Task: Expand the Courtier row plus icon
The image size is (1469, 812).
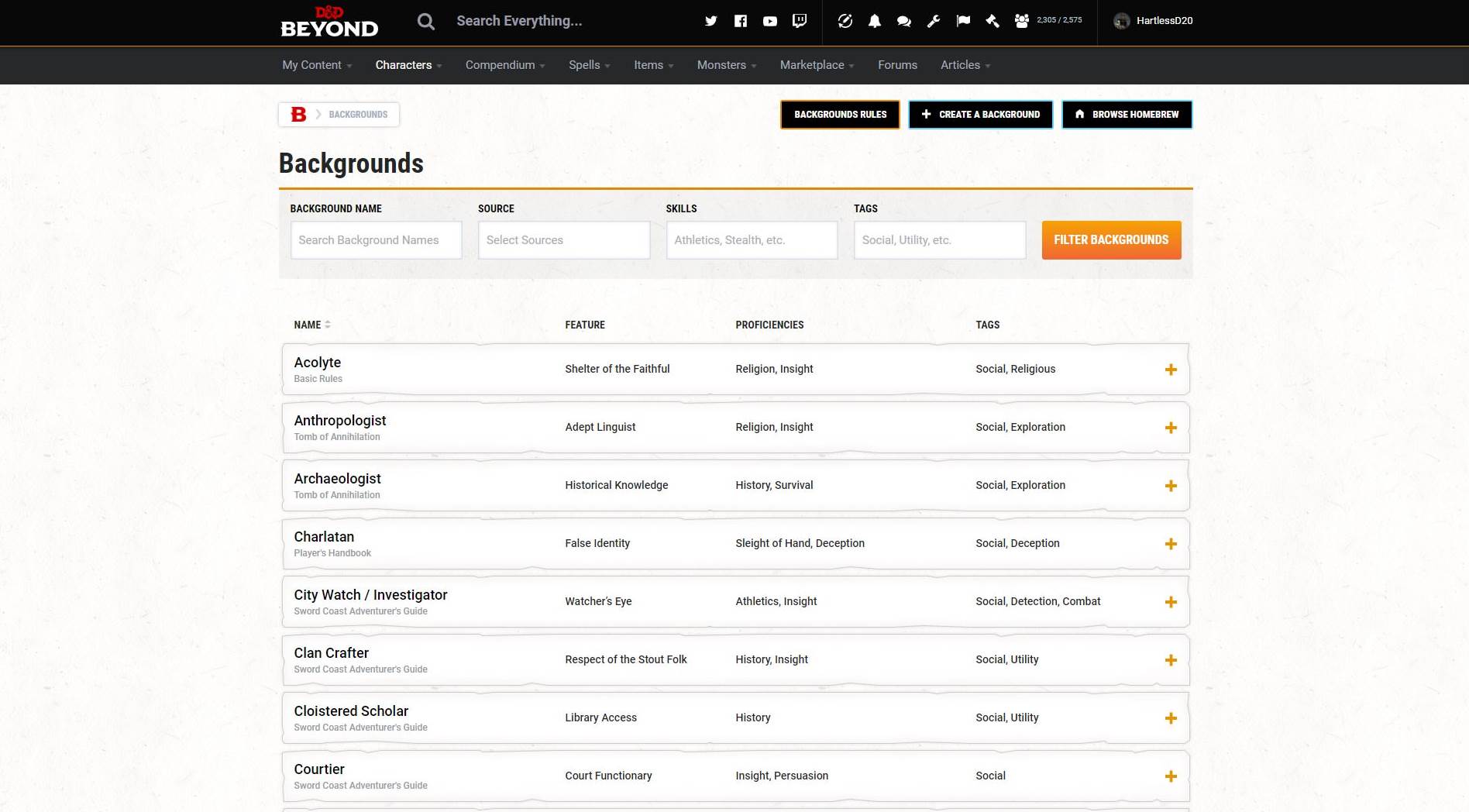Action: 1171,776
